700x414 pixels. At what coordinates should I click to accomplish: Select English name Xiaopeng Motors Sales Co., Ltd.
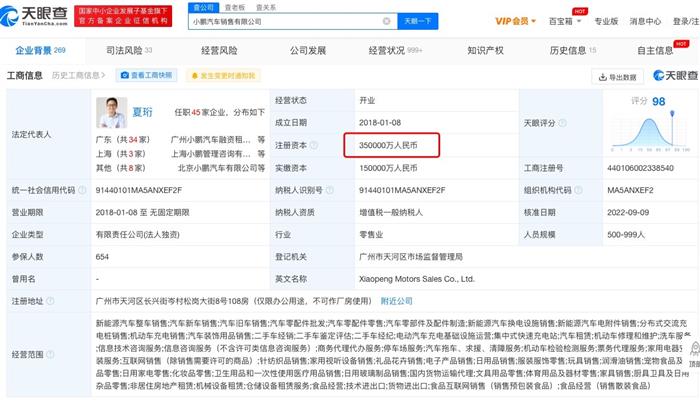[x=417, y=279]
